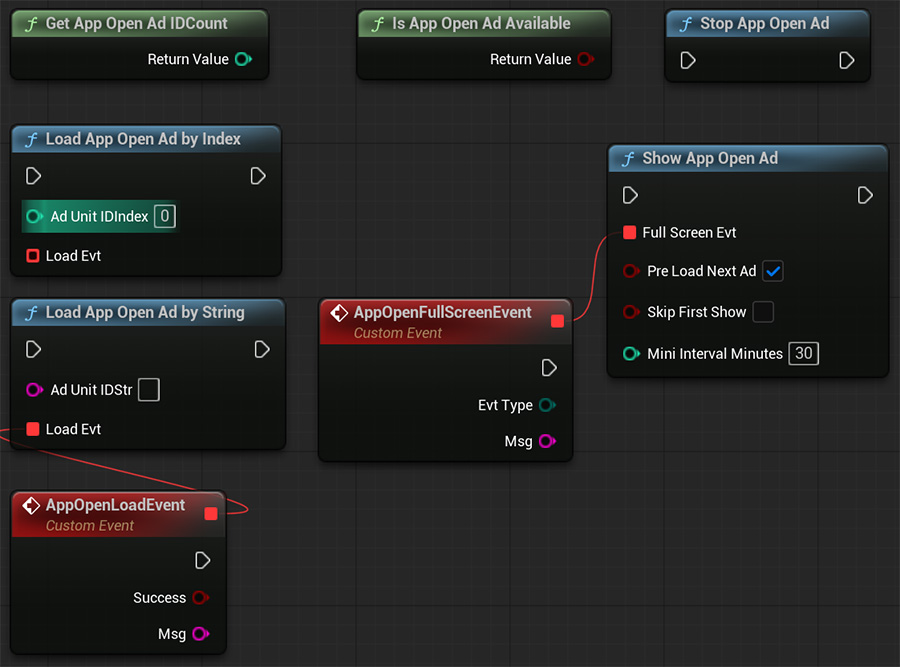This screenshot has width=900, height=667.
Task: Select the Load App Open Ad by String title
Action: pyautogui.click(x=145, y=313)
